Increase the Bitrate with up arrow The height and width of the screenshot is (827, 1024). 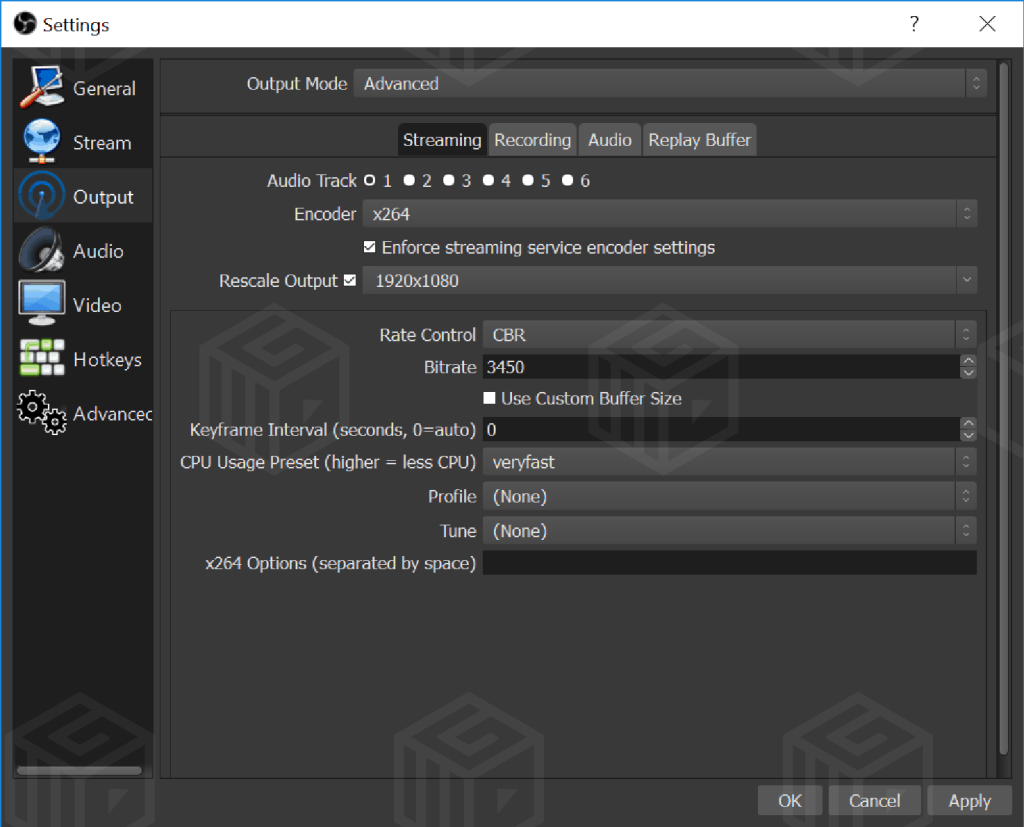[968, 361]
